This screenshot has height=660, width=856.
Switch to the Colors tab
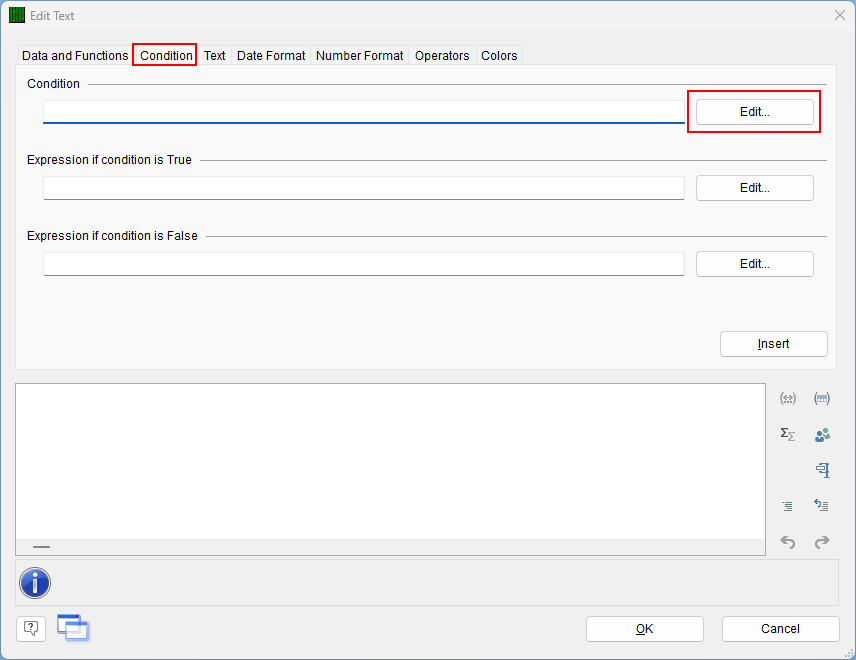coord(499,56)
